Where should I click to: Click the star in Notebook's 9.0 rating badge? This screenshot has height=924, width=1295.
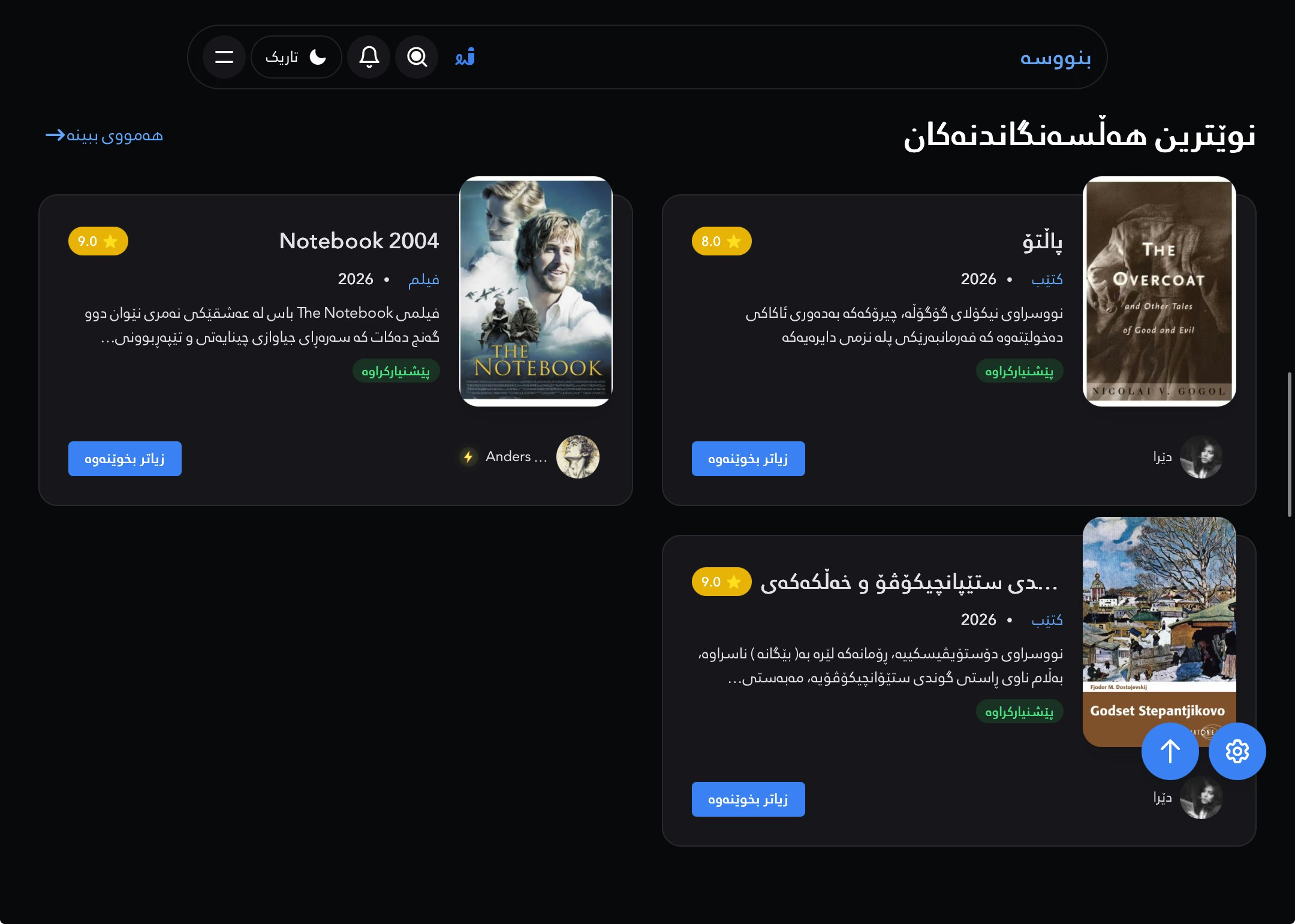(112, 241)
